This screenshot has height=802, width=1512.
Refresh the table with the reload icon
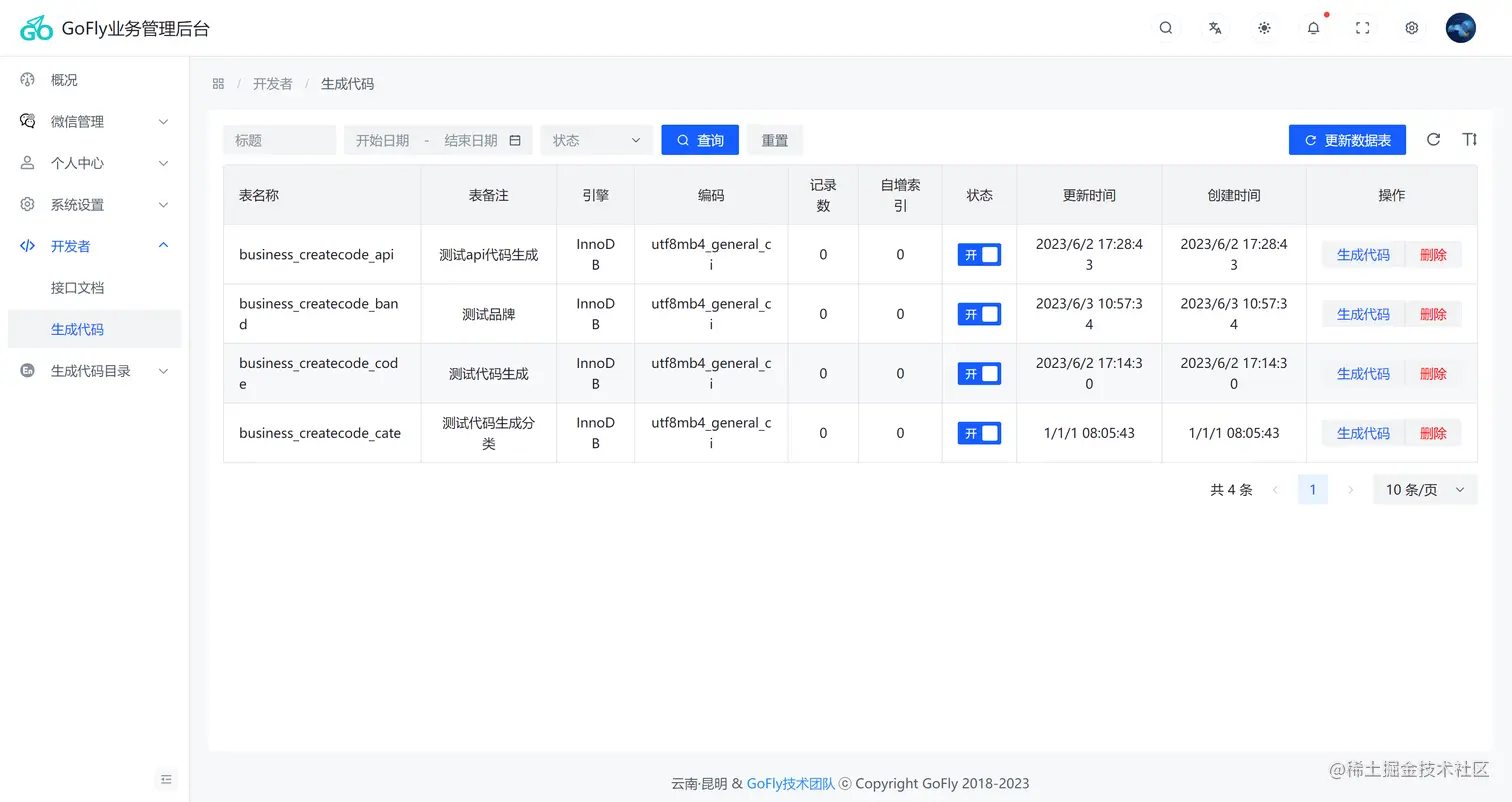click(1433, 140)
